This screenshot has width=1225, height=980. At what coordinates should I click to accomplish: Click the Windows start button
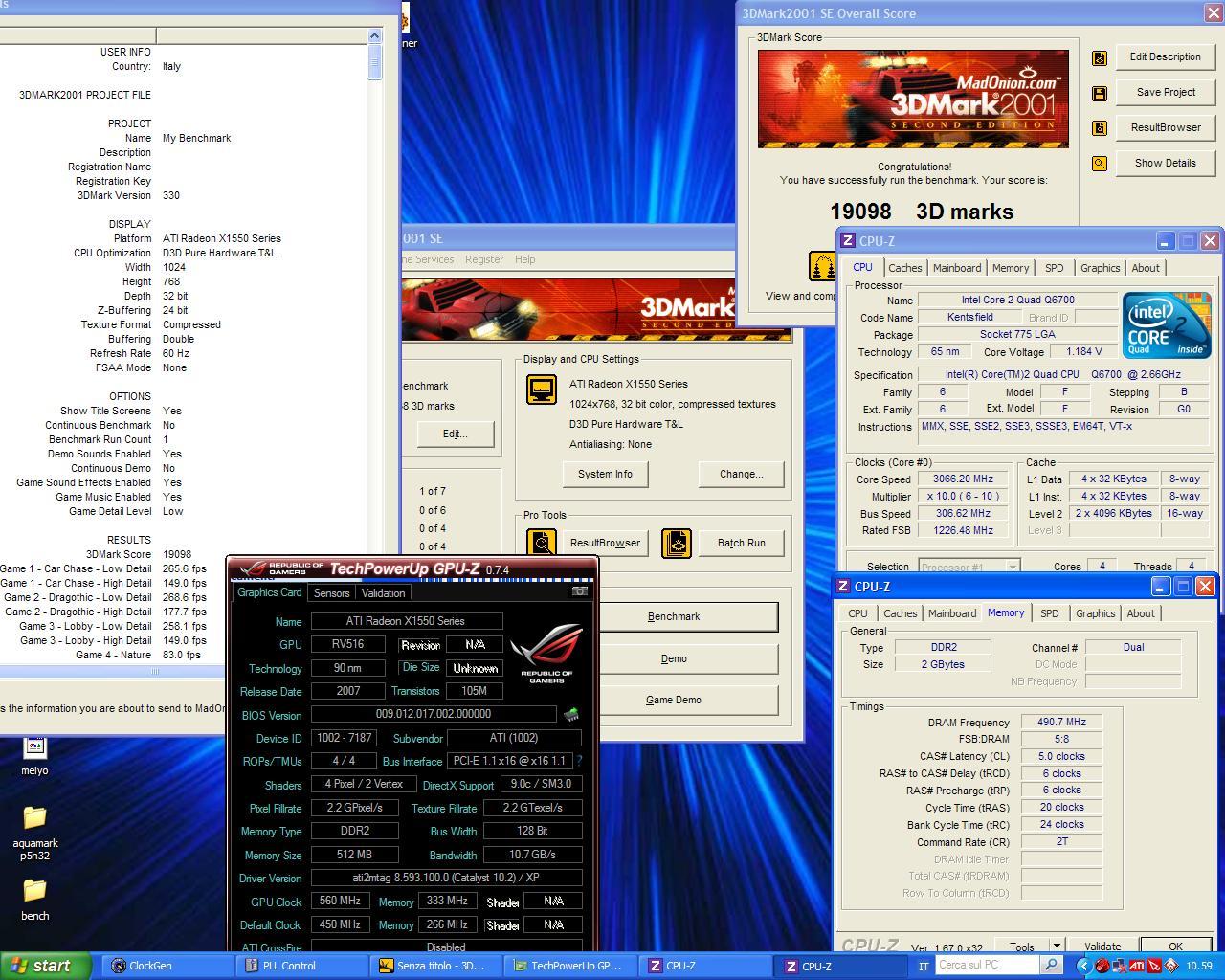tap(46, 966)
